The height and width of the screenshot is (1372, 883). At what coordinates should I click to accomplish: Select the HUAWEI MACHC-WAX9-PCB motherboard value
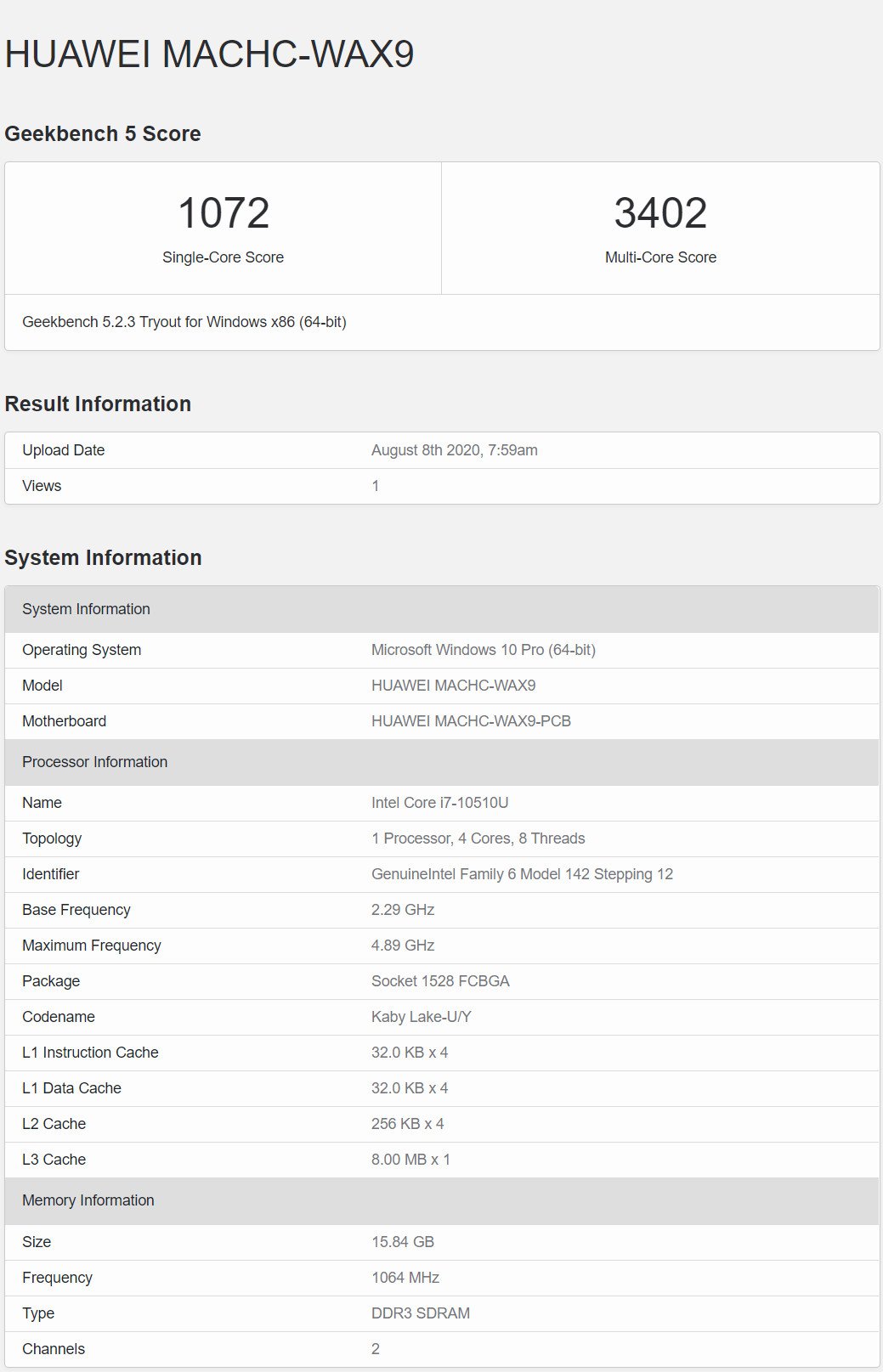[471, 721]
